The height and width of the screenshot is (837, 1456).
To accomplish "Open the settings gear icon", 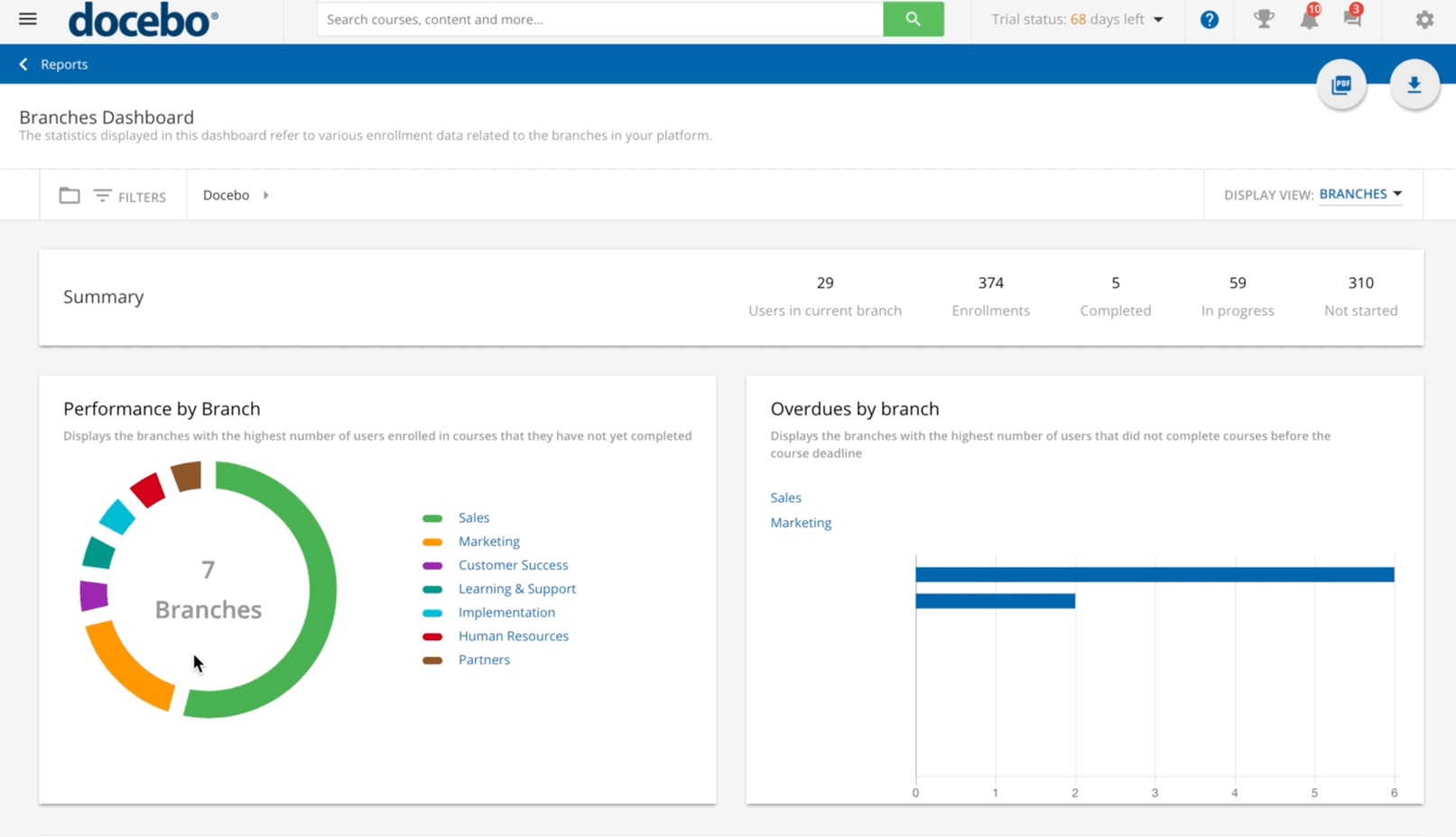I will point(1424,20).
